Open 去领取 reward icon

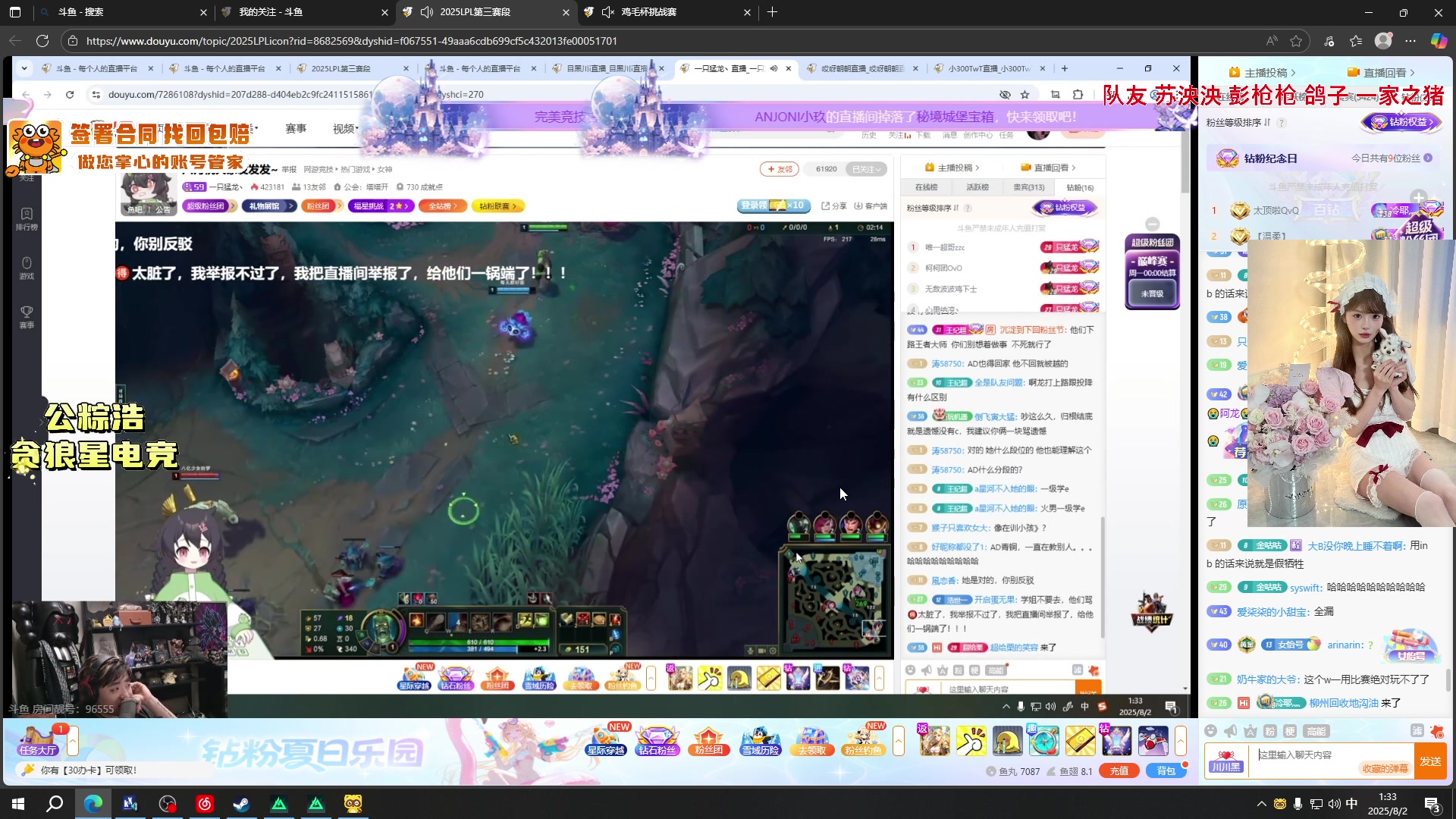click(811, 740)
